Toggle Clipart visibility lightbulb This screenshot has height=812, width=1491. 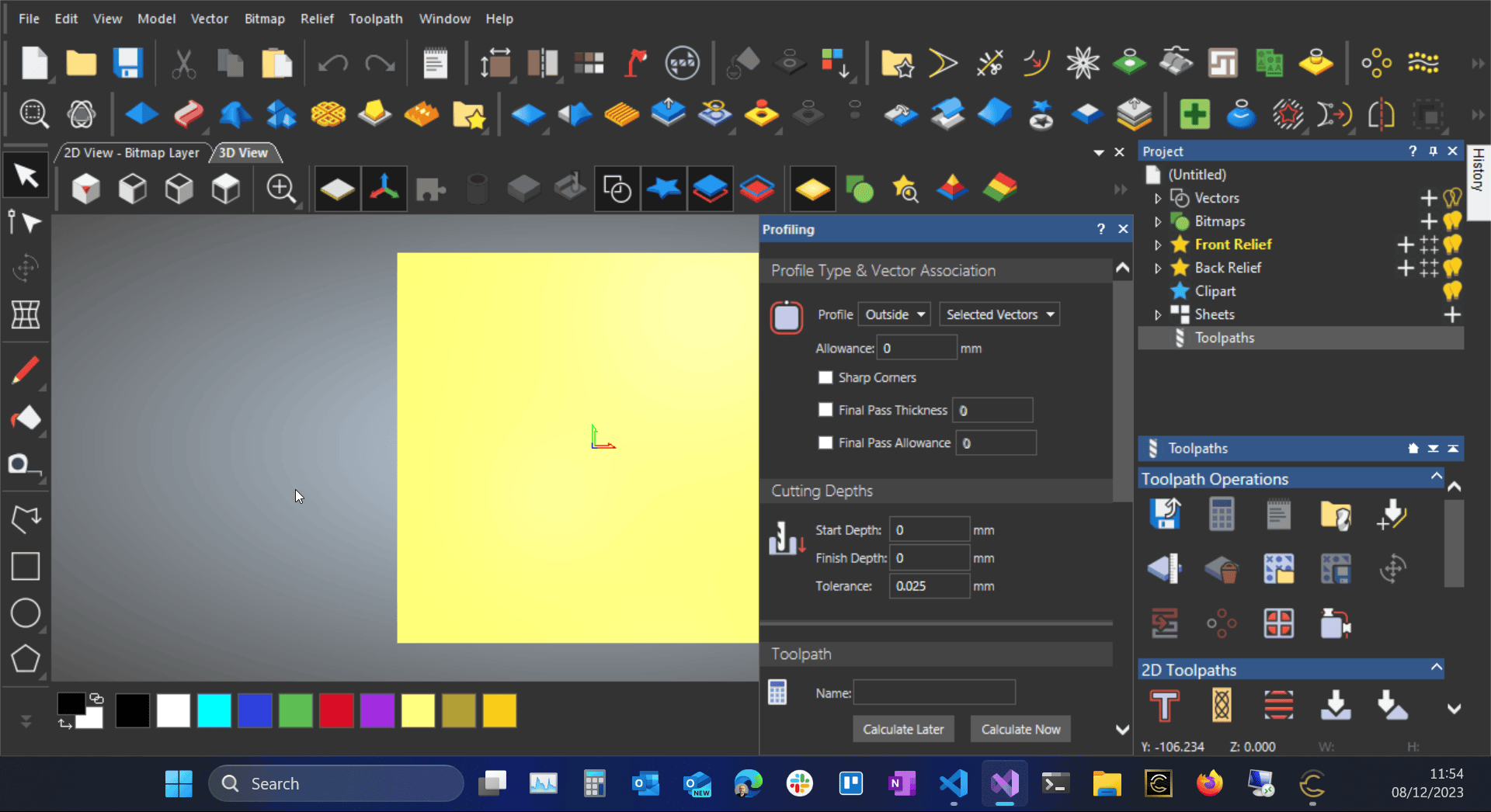pyautogui.click(x=1452, y=291)
